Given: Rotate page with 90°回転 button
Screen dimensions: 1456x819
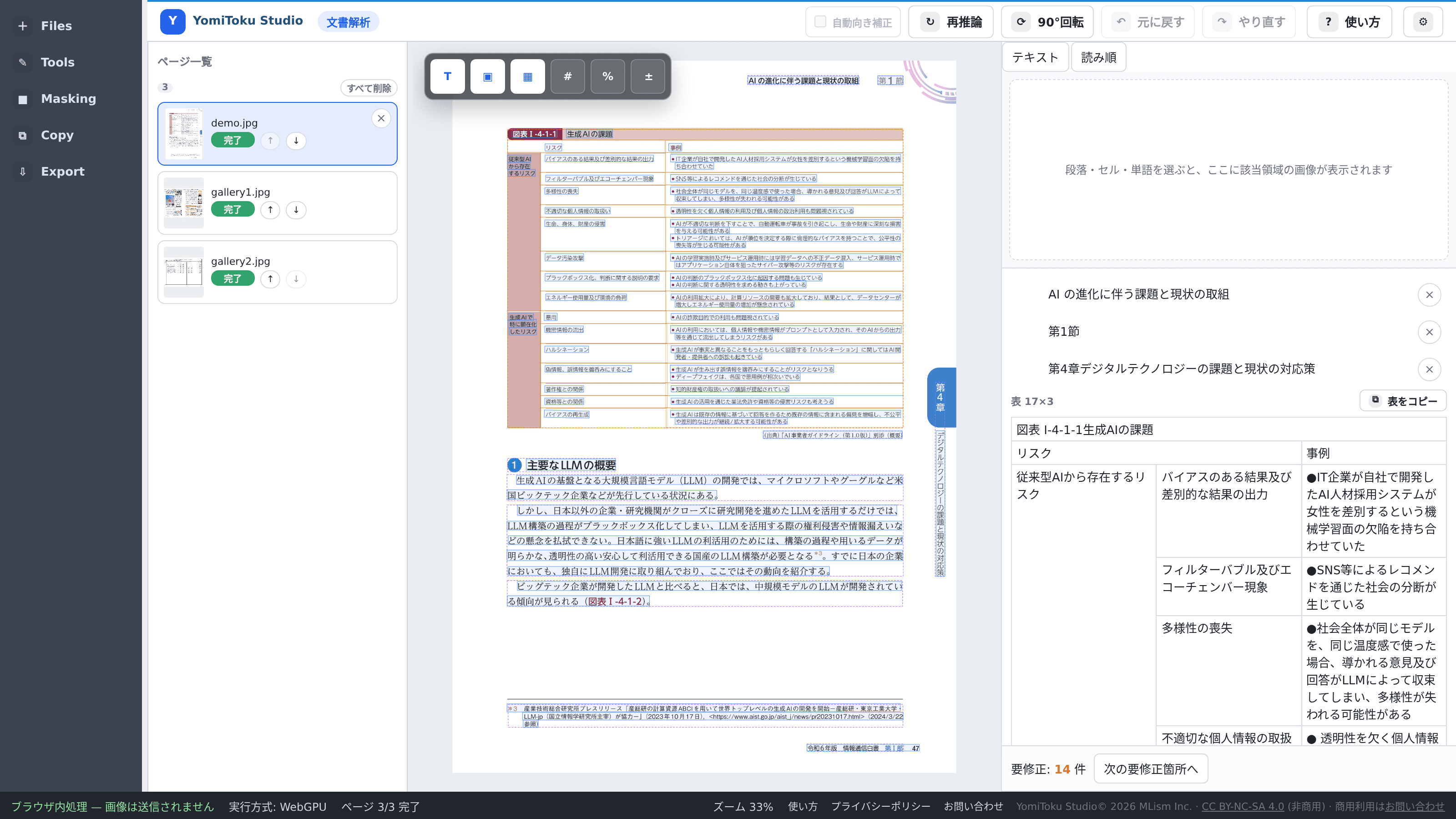Looking at the screenshot, I should (x=1047, y=22).
